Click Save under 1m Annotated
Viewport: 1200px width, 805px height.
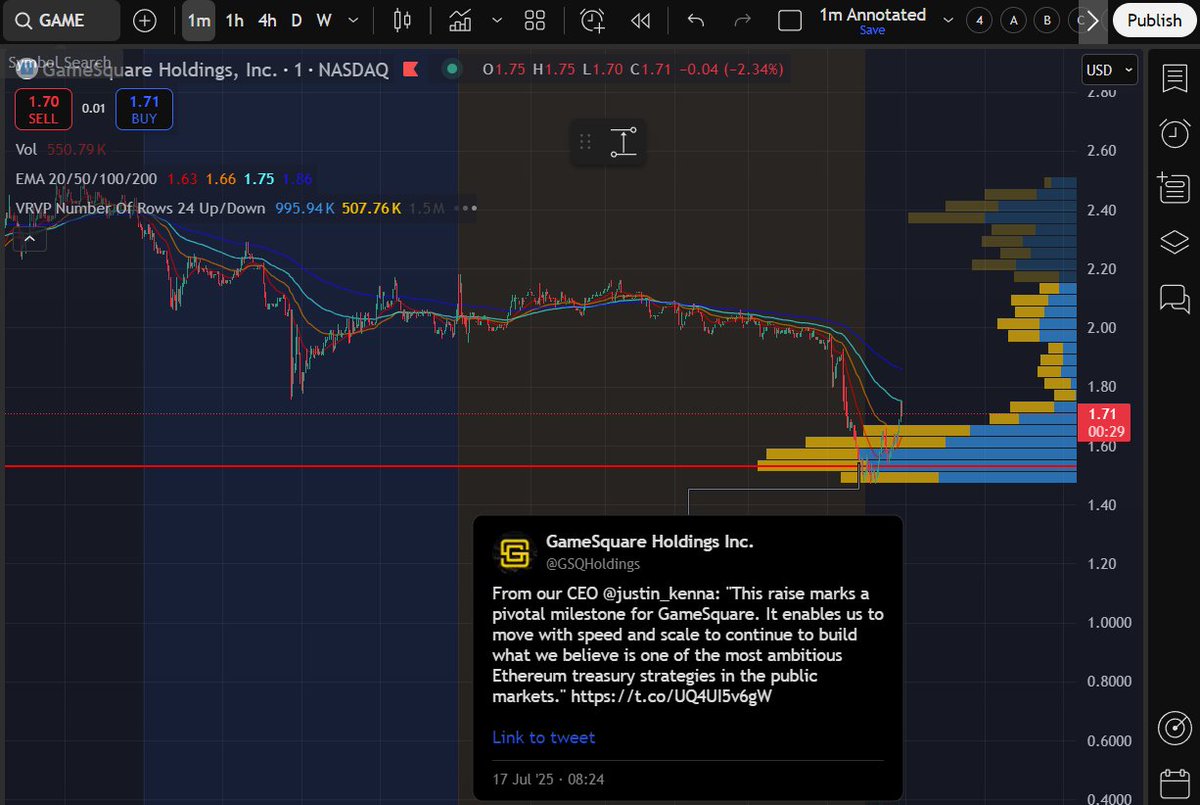(x=872, y=31)
